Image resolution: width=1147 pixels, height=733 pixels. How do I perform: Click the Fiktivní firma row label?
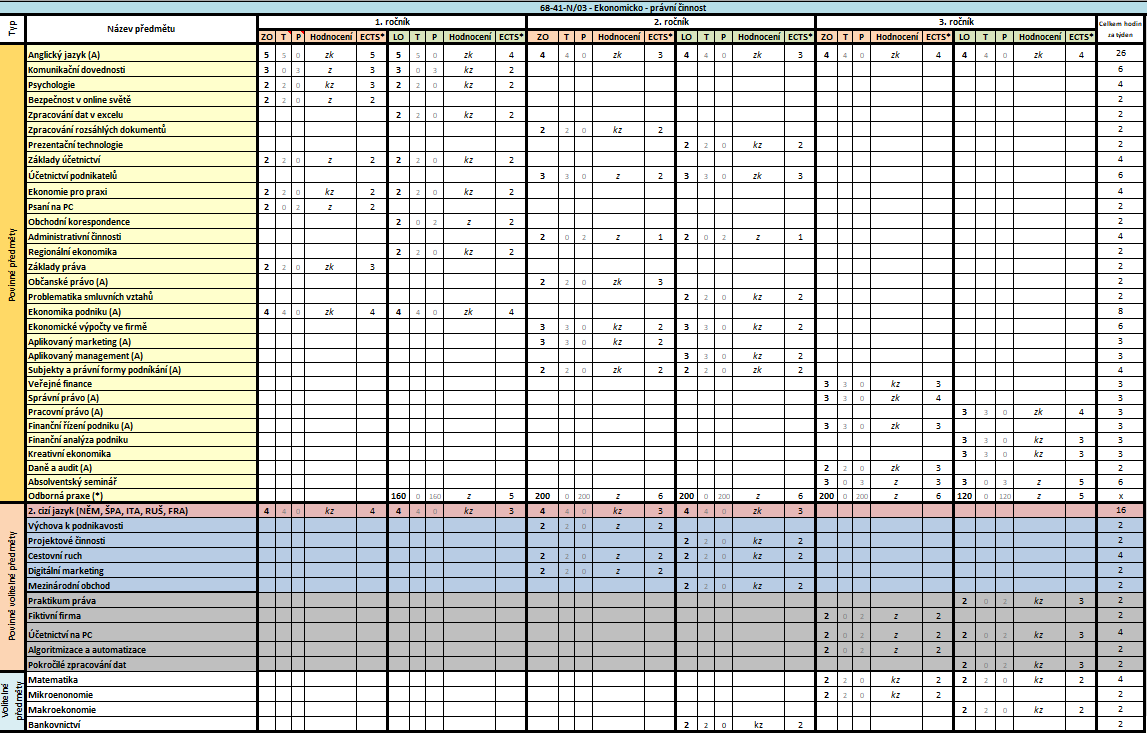tap(140, 616)
